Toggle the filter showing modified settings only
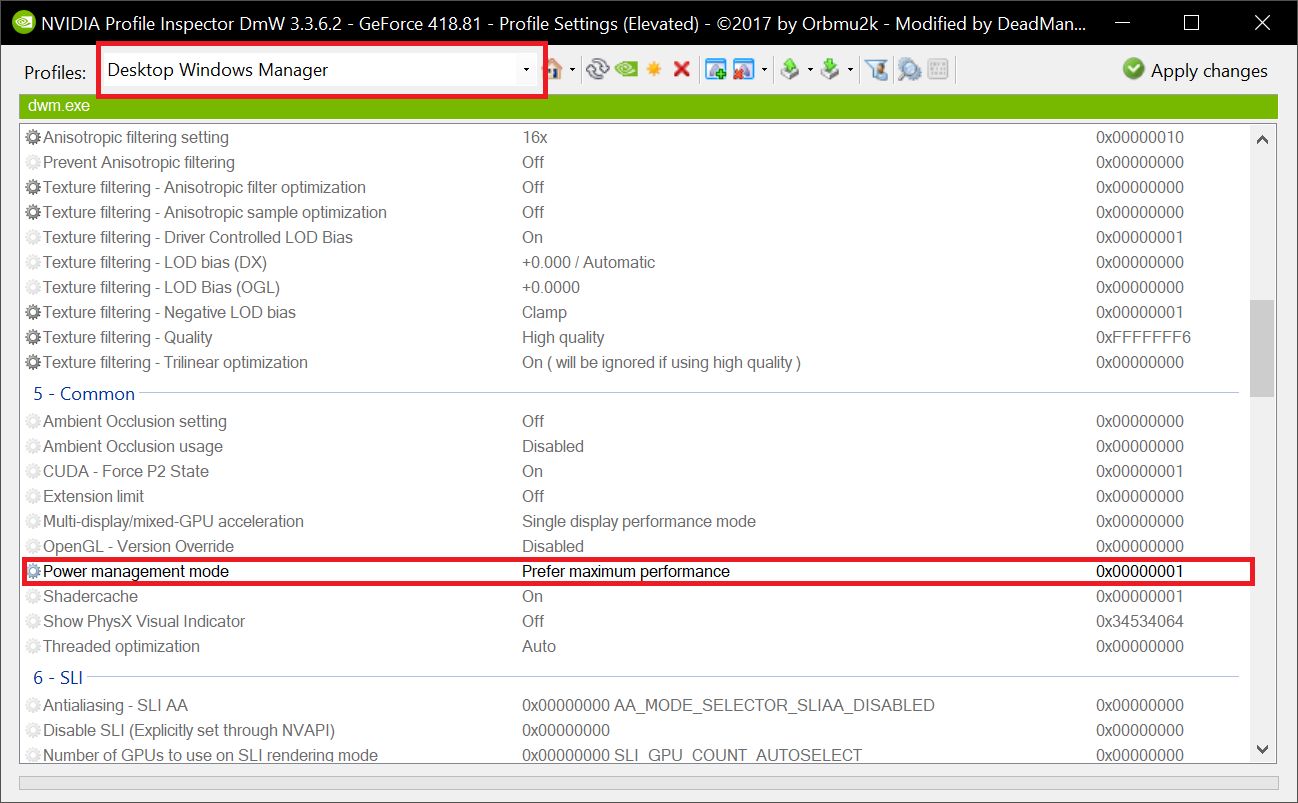Viewport: 1298px width, 803px height. coord(878,69)
